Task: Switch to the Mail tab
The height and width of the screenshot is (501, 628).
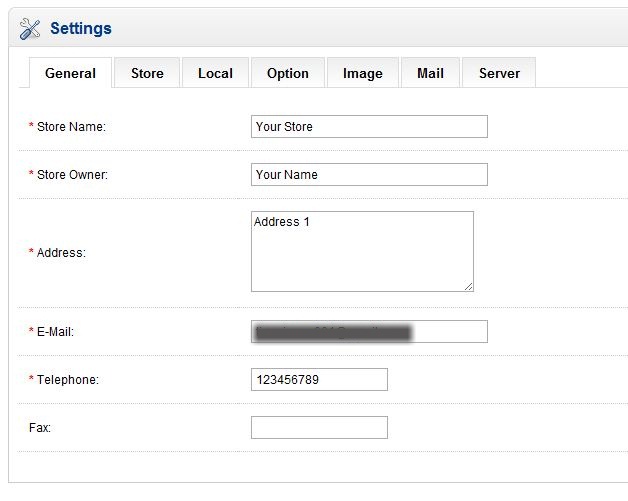Action: [x=430, y=73]
